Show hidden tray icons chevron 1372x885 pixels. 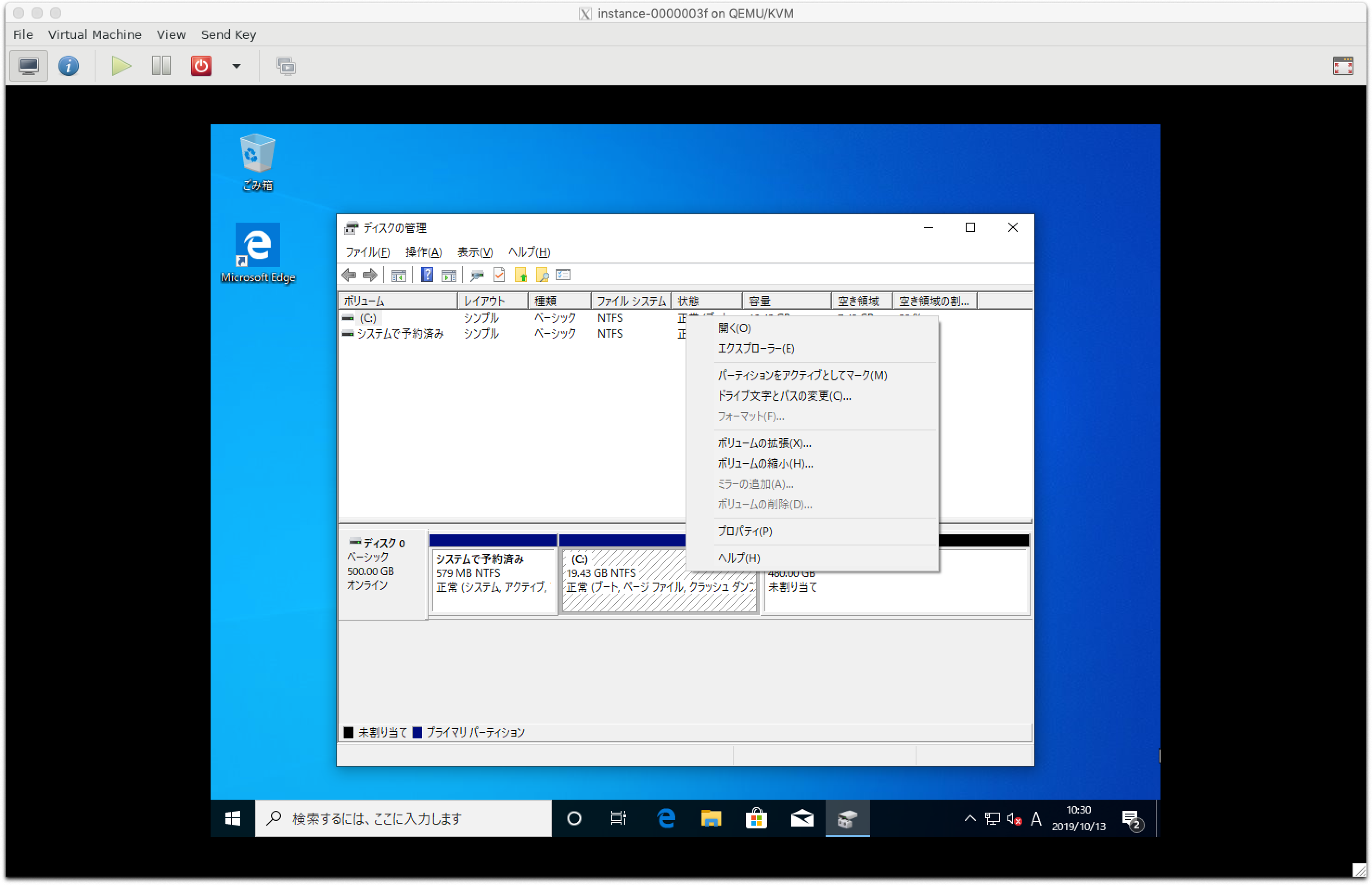(x=970, y=818)
